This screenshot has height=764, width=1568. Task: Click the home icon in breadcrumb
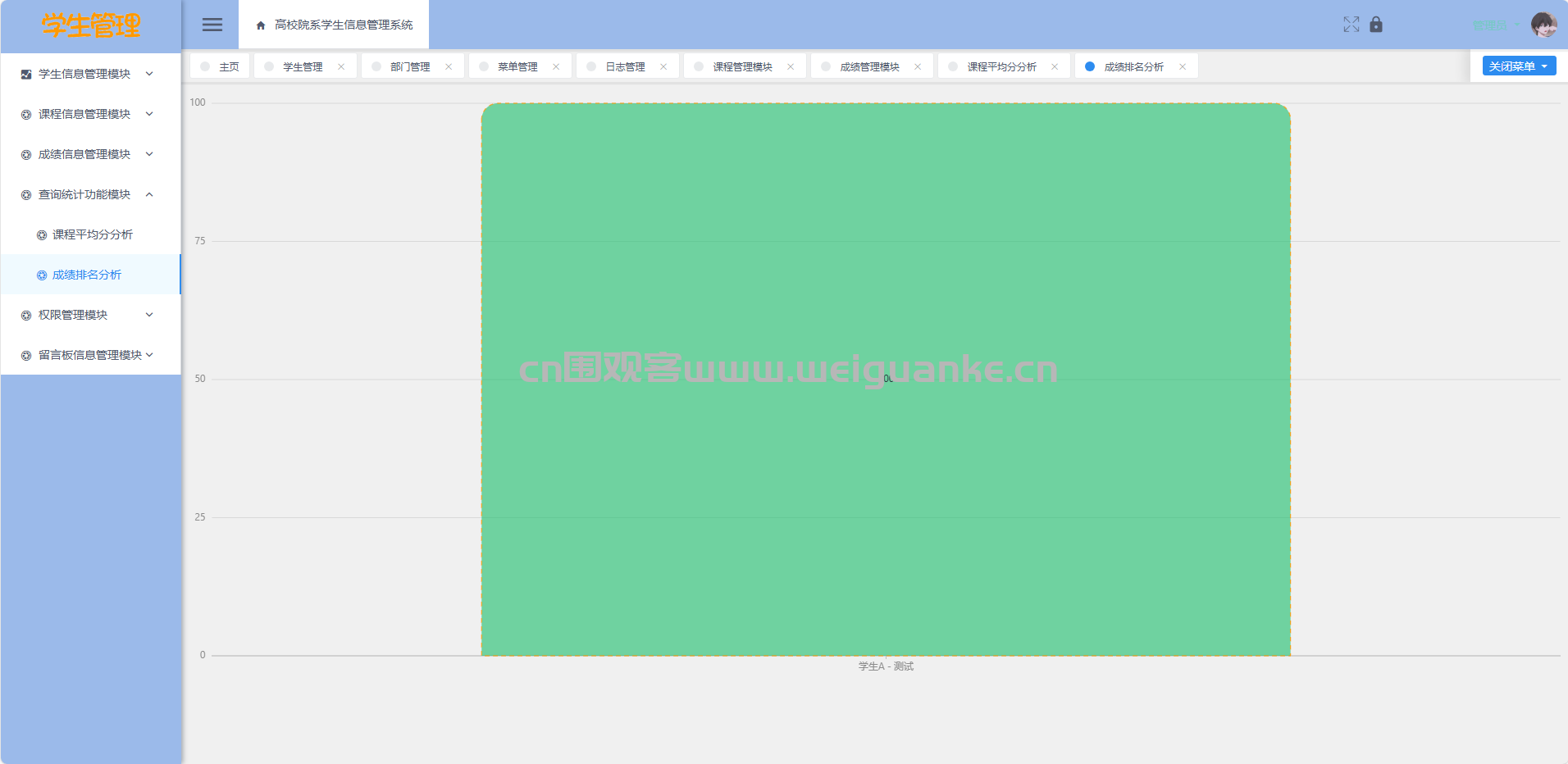coord(261,25)
